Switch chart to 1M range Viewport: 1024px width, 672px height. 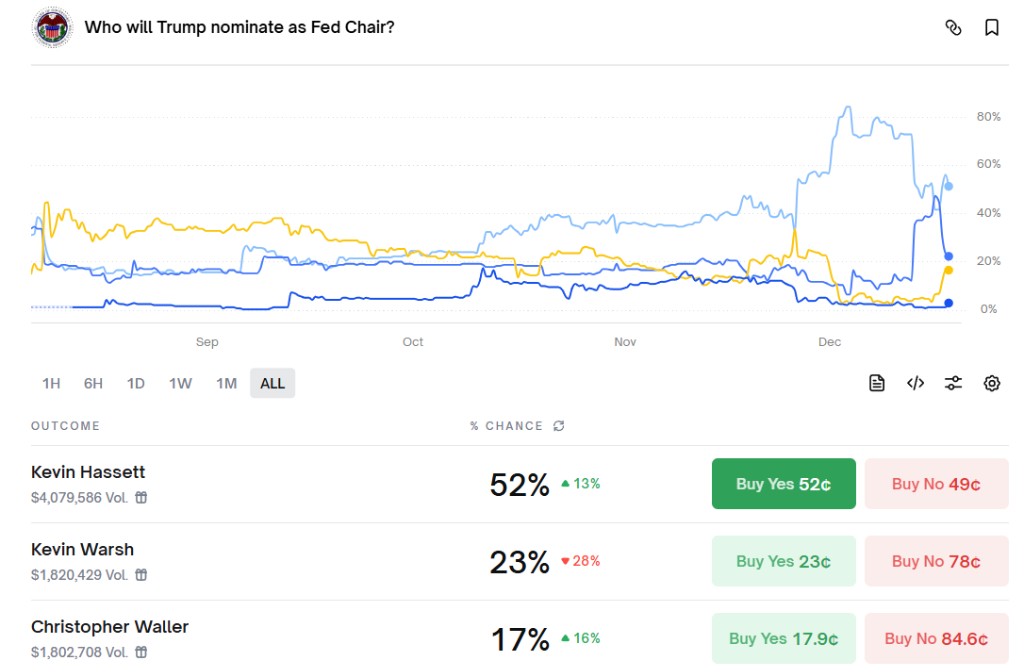226,383
